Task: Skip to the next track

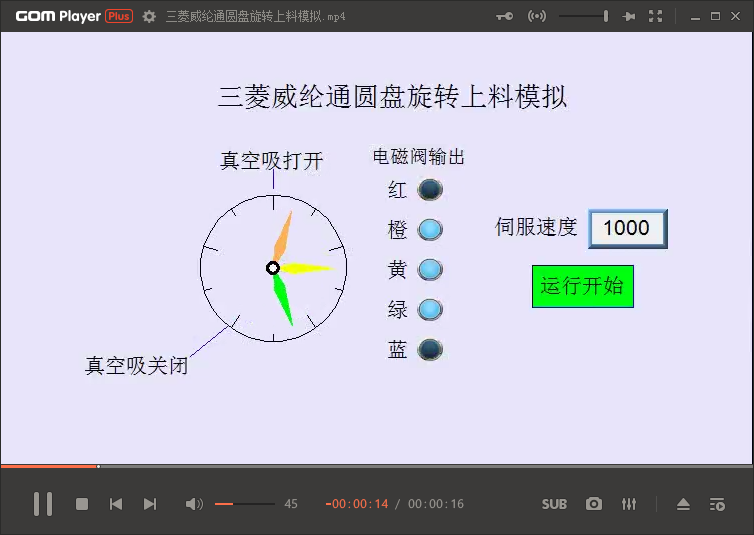Action: 150,504
